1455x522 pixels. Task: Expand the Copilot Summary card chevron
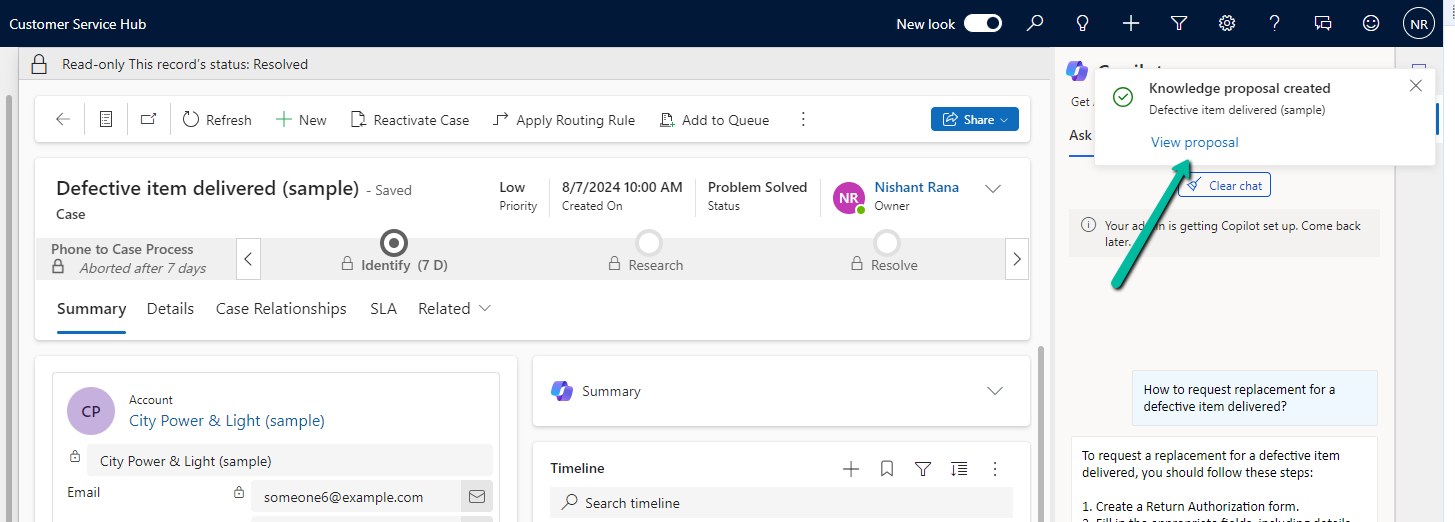(994, 391)
